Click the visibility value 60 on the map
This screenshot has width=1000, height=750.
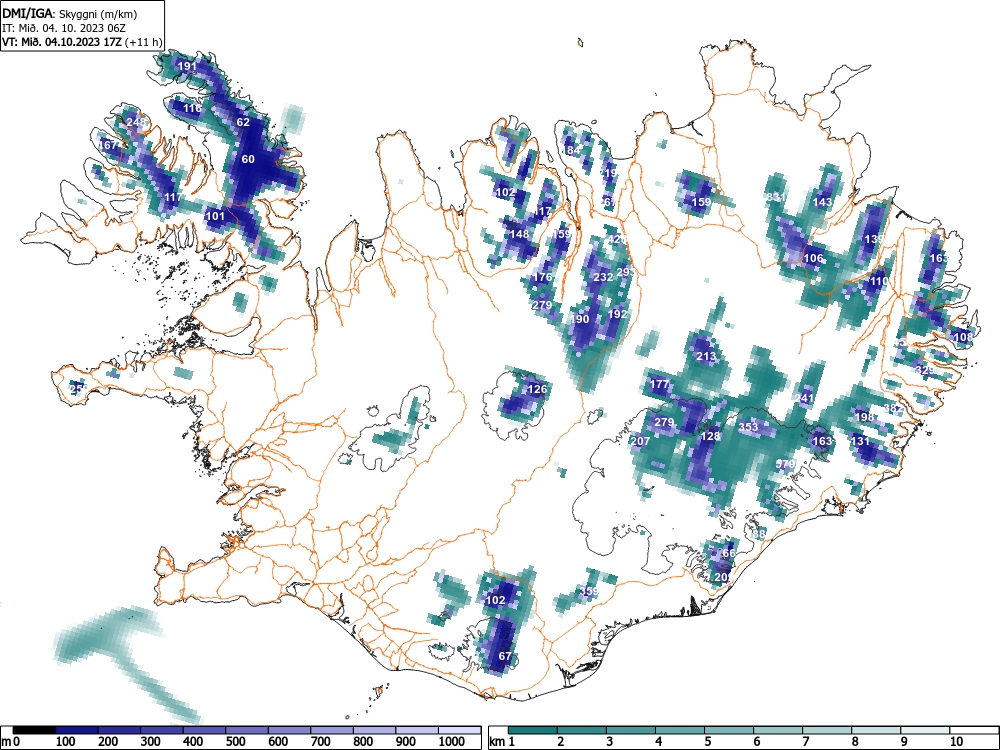(248, 159)
